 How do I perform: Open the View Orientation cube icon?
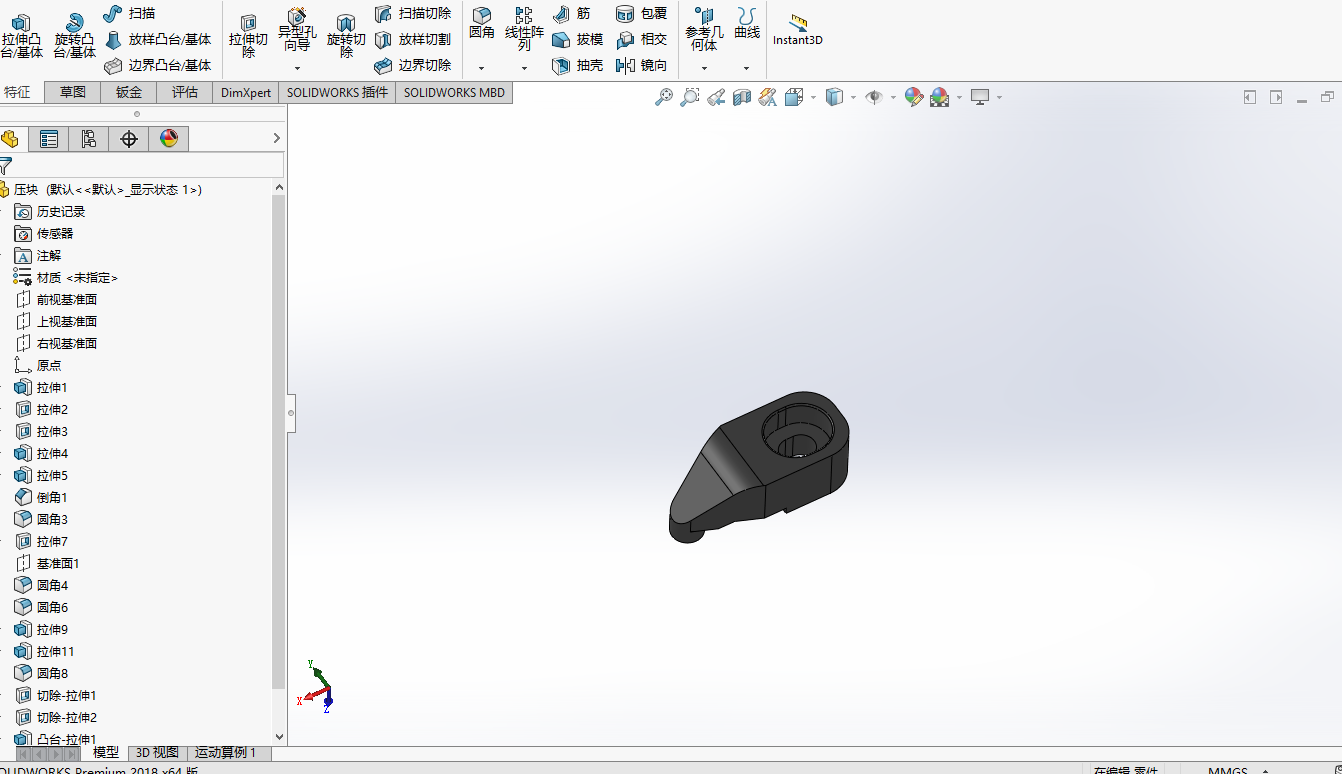[x=794, y=97]
